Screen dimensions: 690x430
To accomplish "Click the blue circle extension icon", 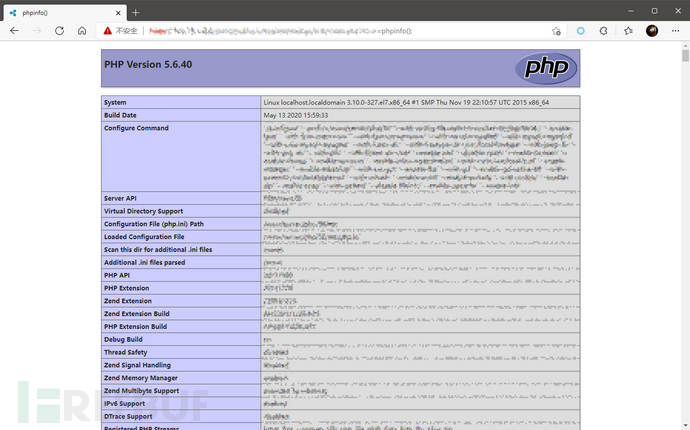I will 581,31.
